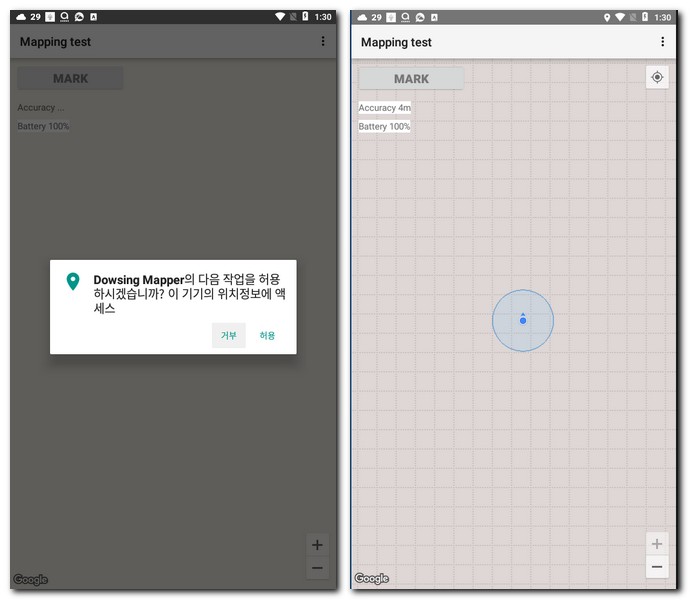This screenshot has height=600, width=690.
Task: Open the three-dot overflow menu on the undimmed screen
Action: (662, 42)
